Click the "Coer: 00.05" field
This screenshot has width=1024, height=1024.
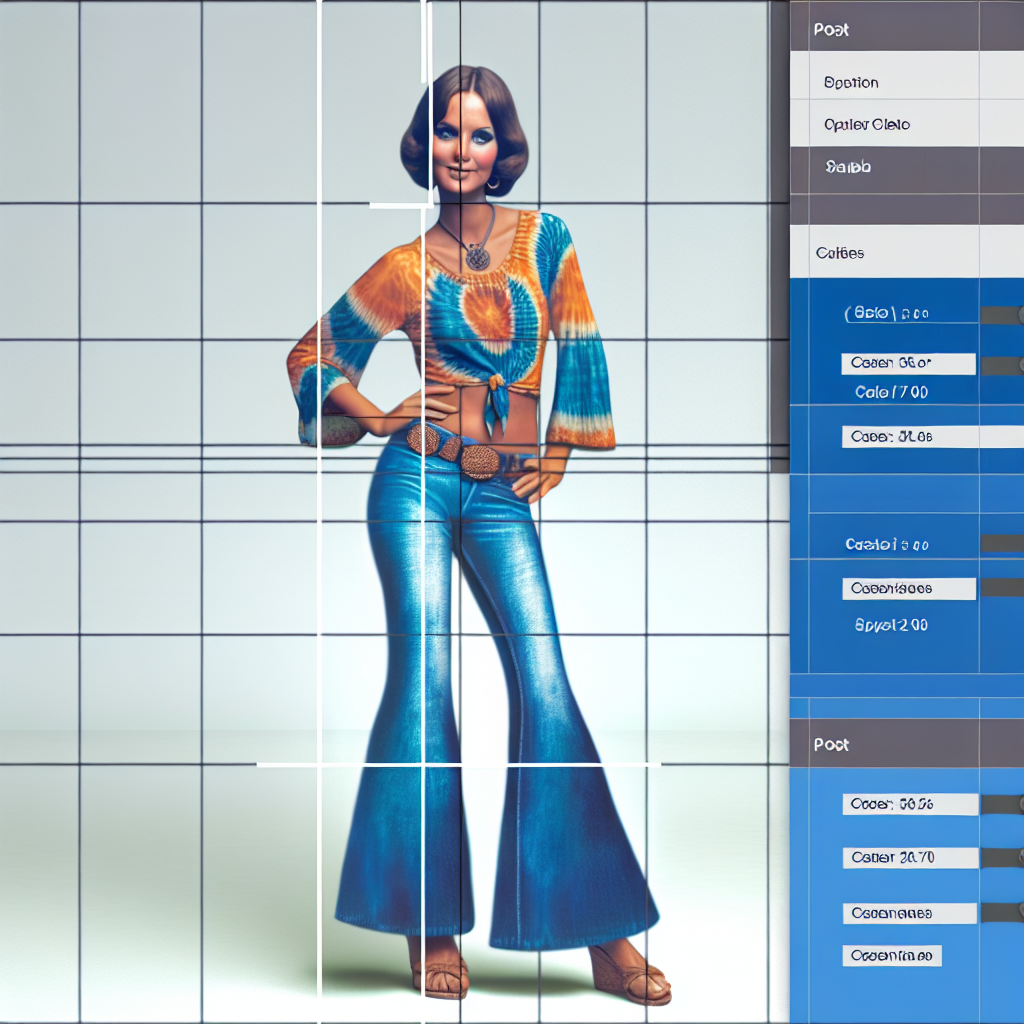[909, 804]
